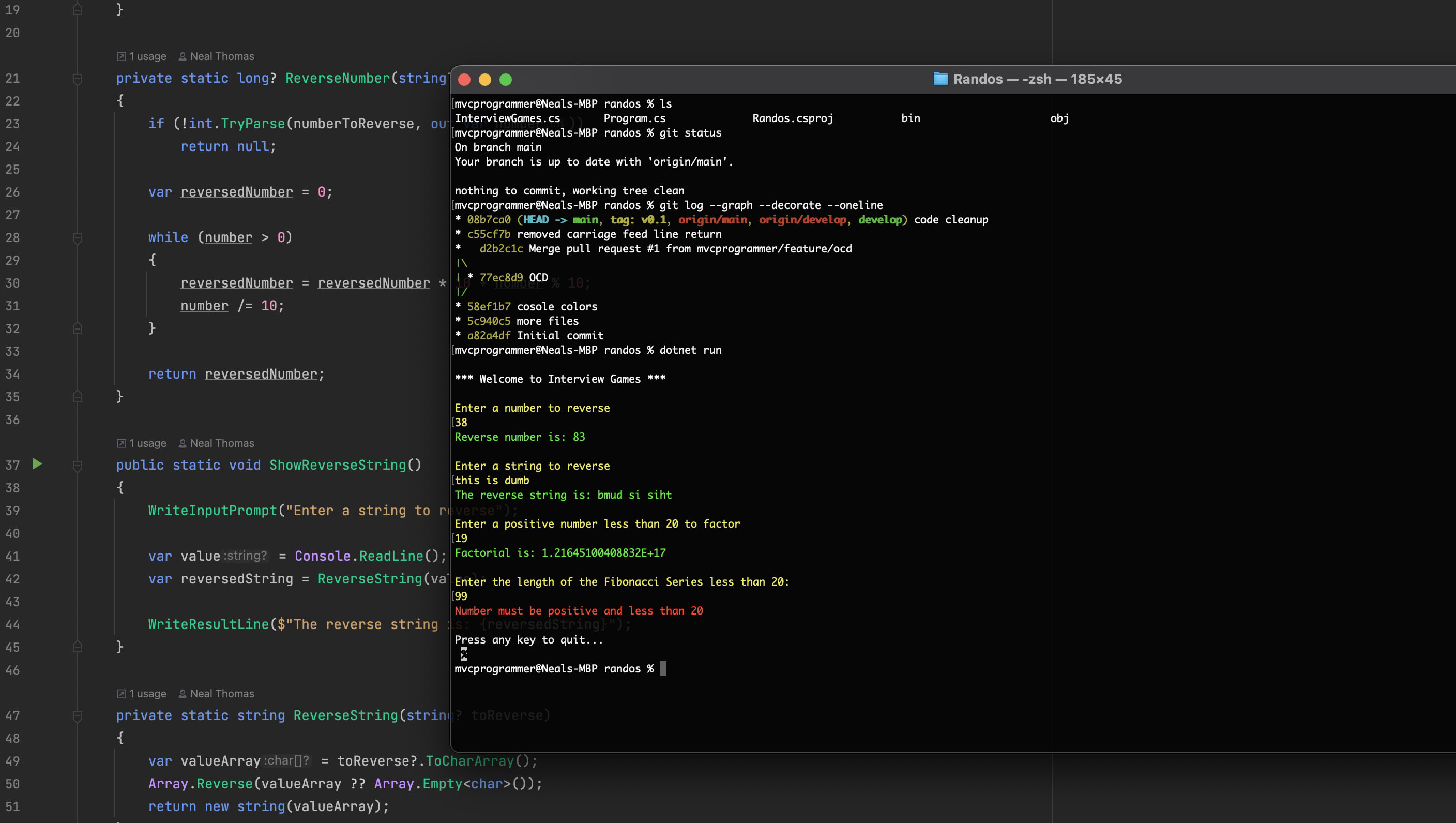Close the terminal window with red button

(x=465, y=80)
